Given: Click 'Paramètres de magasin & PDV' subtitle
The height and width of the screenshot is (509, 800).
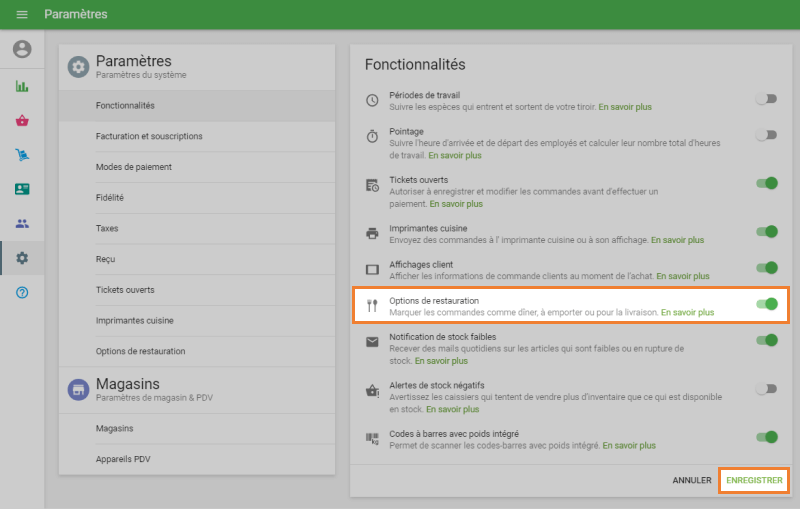Looking at the screenshot, I should point(155,398).
